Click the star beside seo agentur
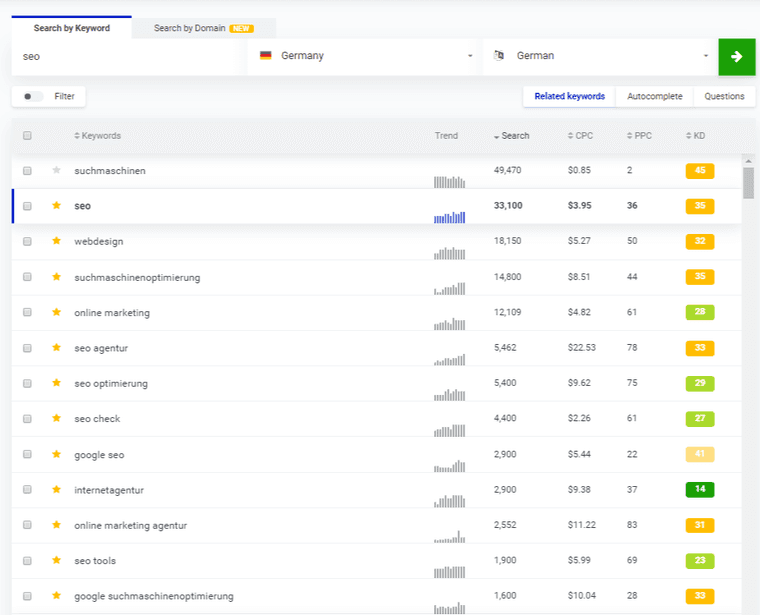 [x=56, y=347]
